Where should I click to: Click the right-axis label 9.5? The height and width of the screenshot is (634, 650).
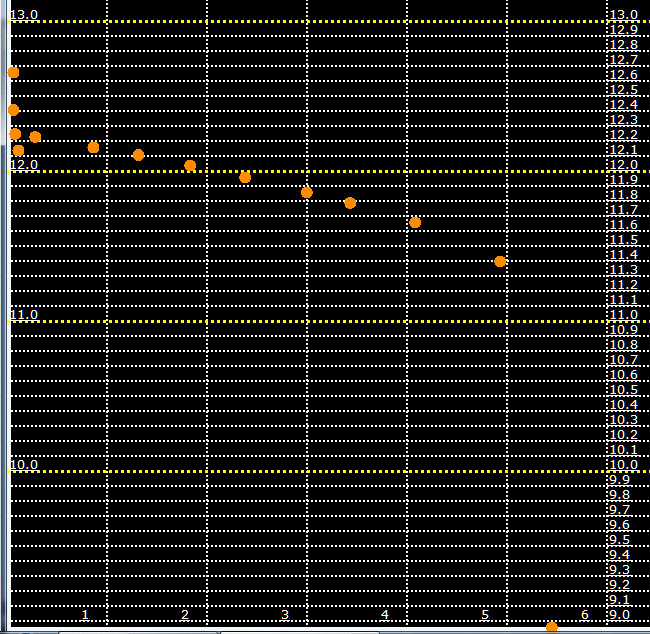[619, 540]
